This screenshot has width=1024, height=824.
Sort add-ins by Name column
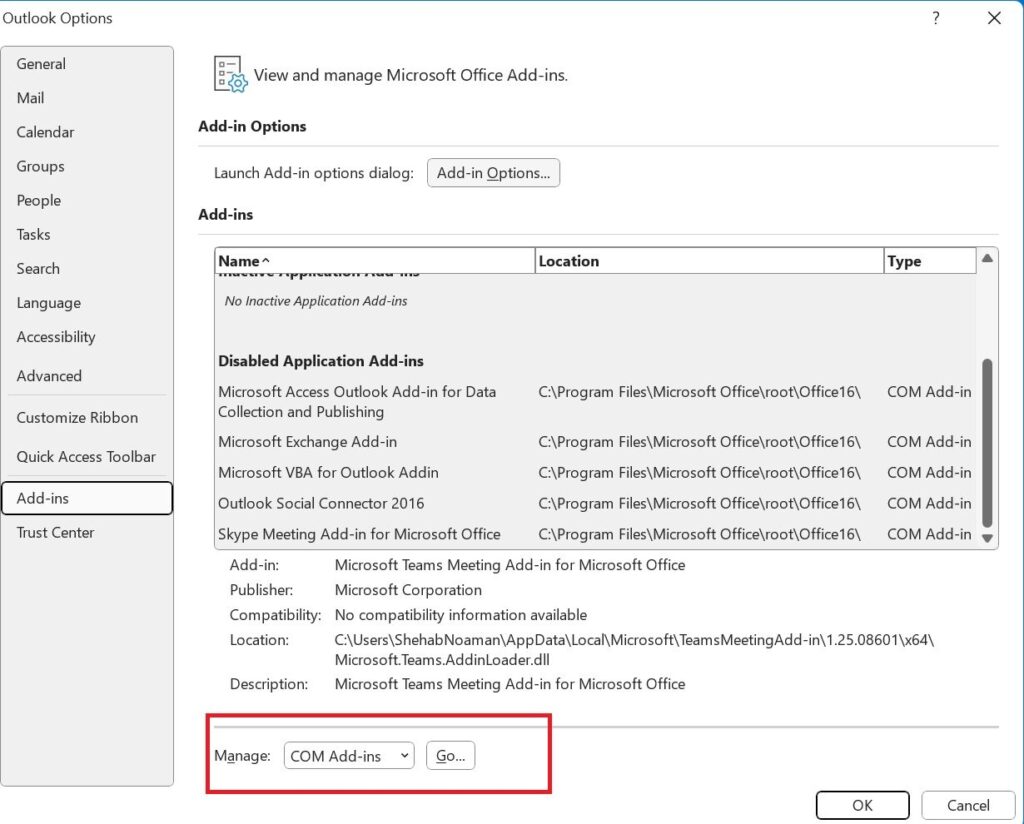[375, 261]
